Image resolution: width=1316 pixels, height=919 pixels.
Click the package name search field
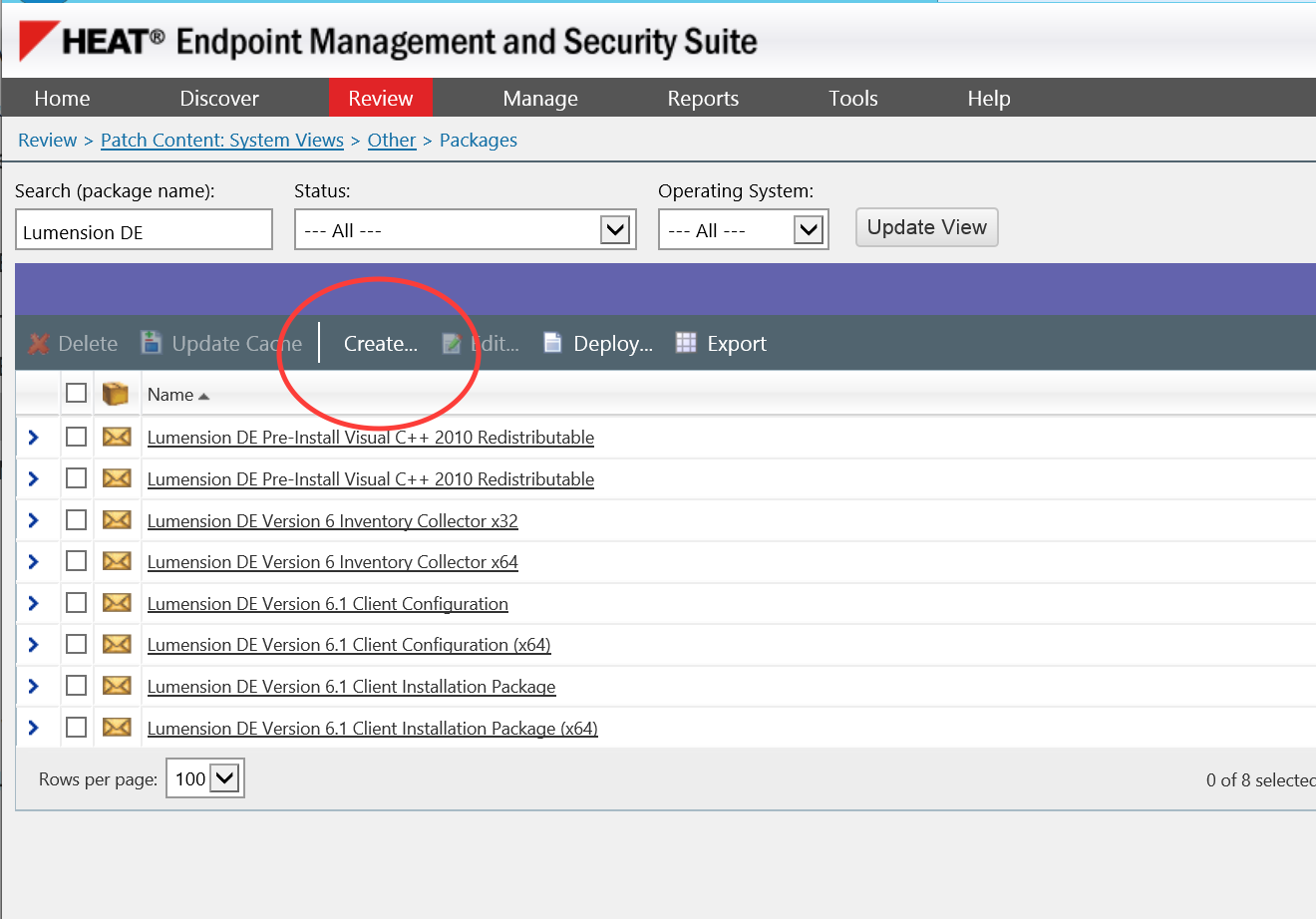click(144, 230)
